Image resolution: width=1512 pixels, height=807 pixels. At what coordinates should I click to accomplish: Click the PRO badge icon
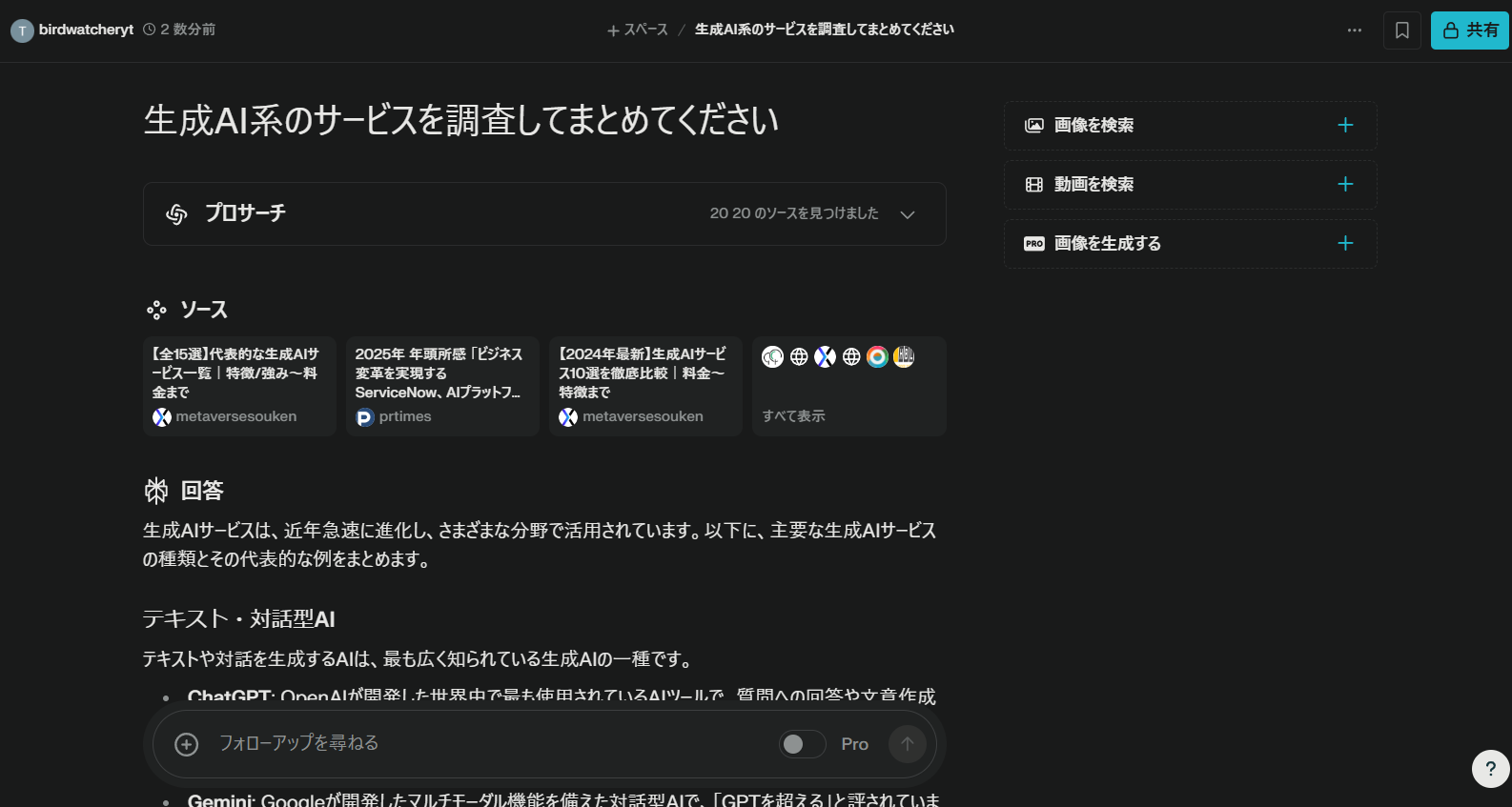[1034, 244]
